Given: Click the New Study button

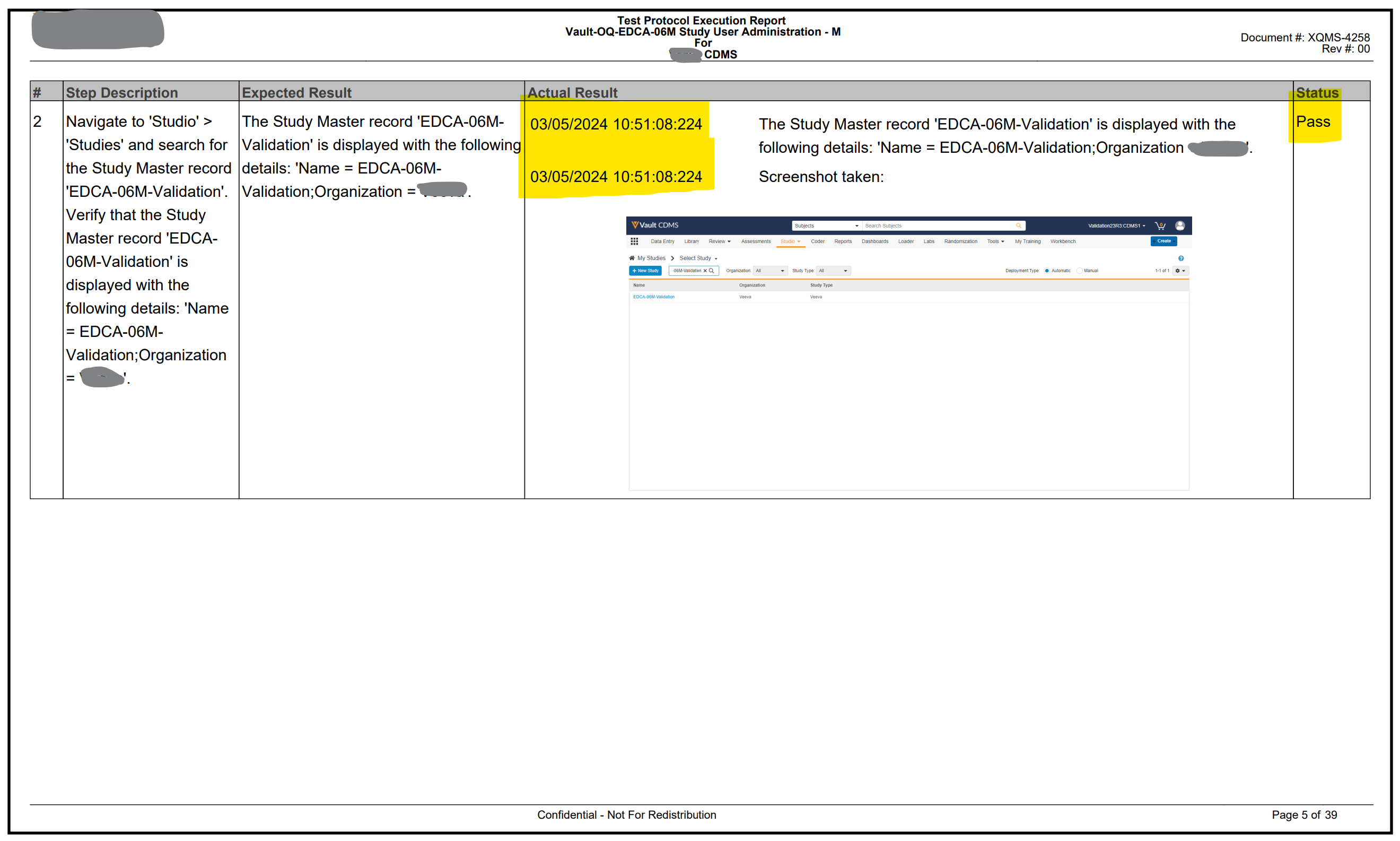Looking at the screenshot, I should point(645,271).
